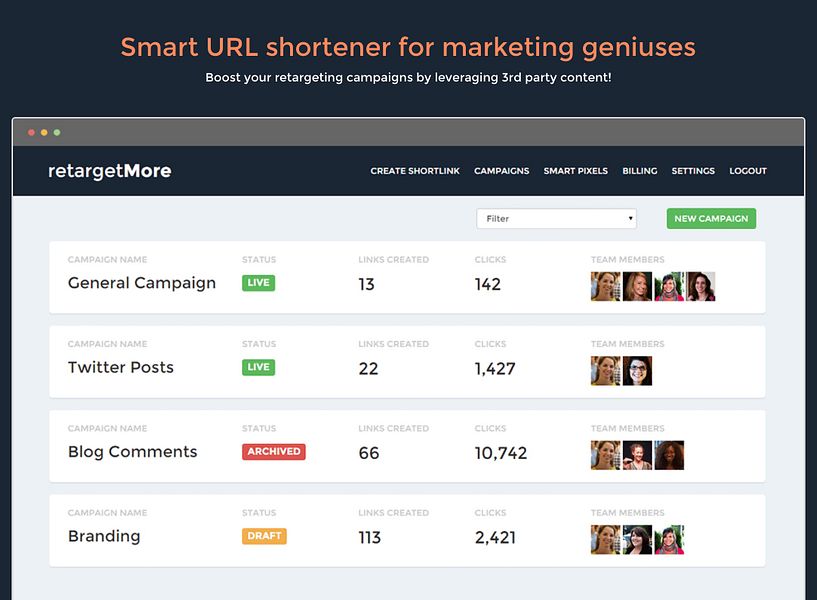Expand the Filter dropdown

(x=556, y=219)
